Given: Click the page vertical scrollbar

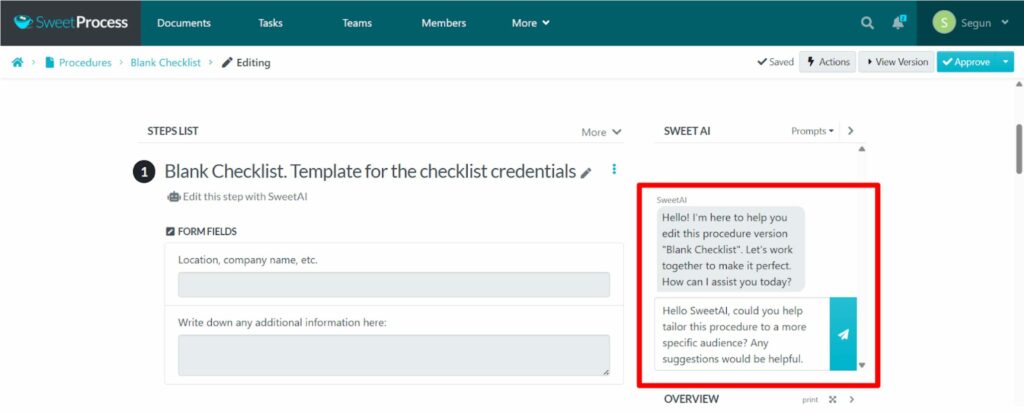Looking at the screenshot, I should click(x=1019, y=149).
